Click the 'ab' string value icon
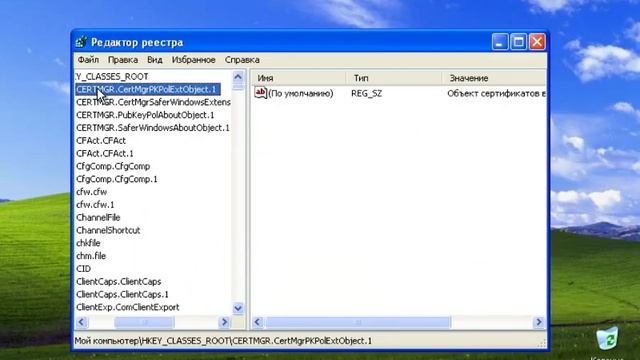The image size is (640, 360). (261, 93)
